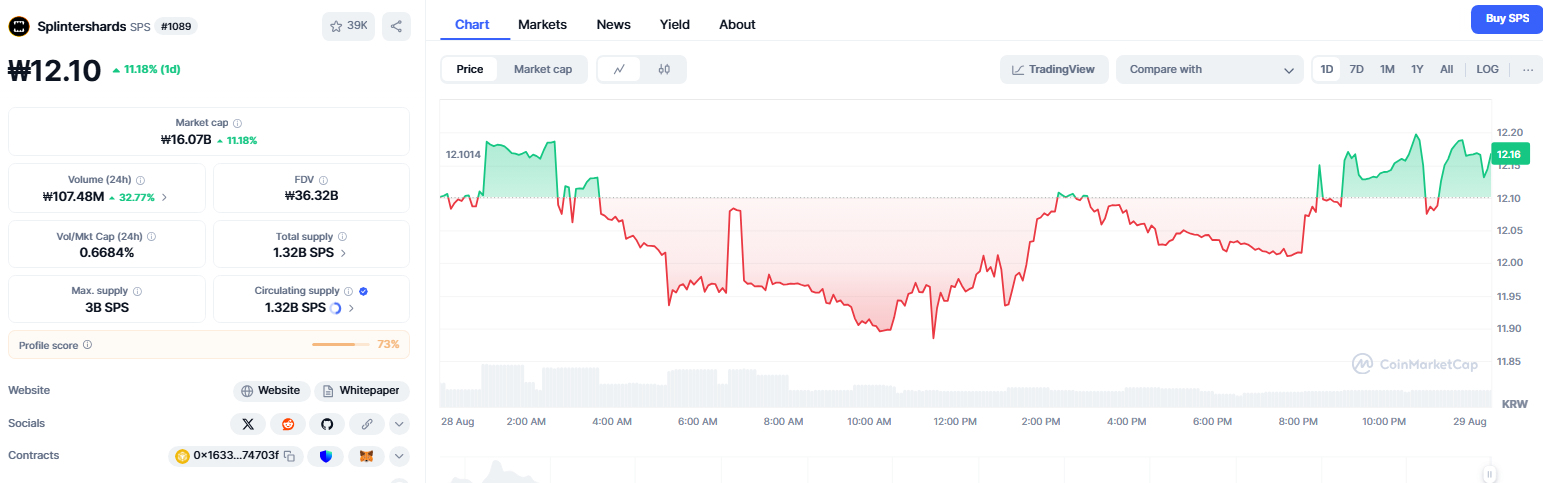This screenshot has width=1543, height=483.
Task: Open the Whitepaper link
Action: coord(362,391)
